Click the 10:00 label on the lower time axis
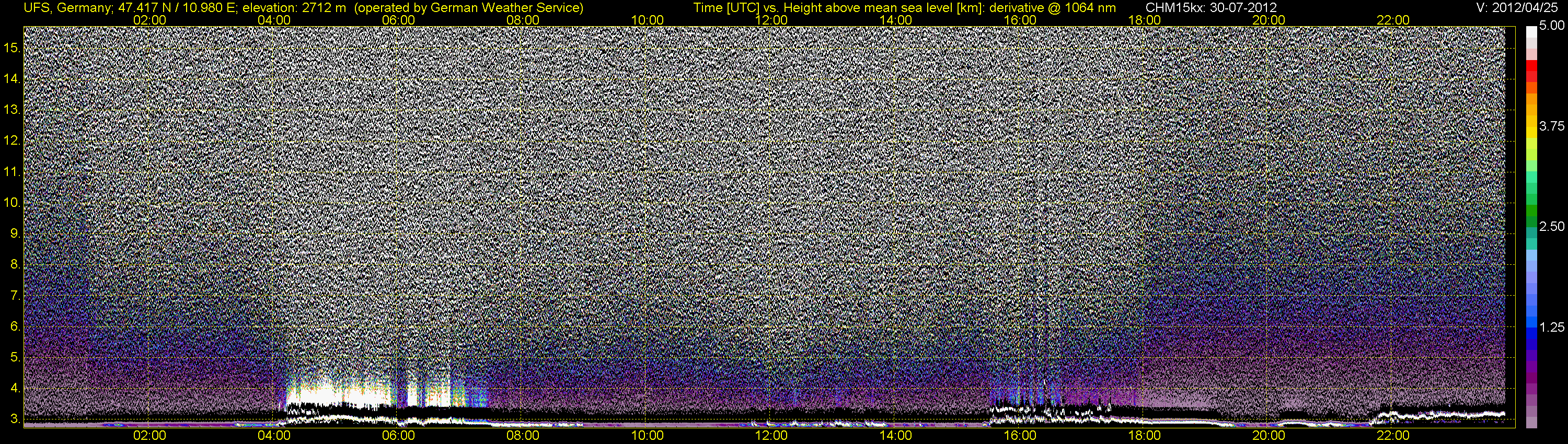The height and width of the screenshot is (444, 1568). tap(647, 436)
